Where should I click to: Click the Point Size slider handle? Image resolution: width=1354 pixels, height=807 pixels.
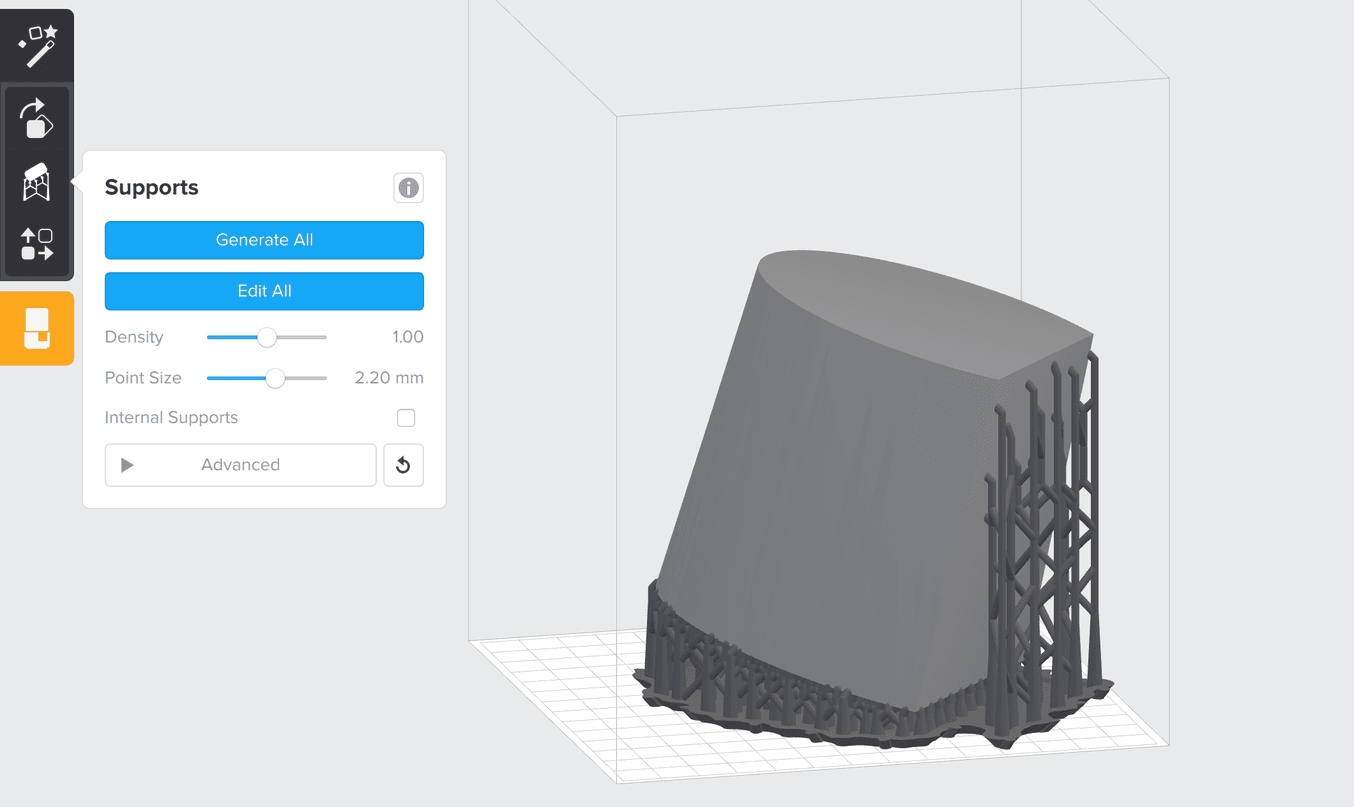point(275,378)
